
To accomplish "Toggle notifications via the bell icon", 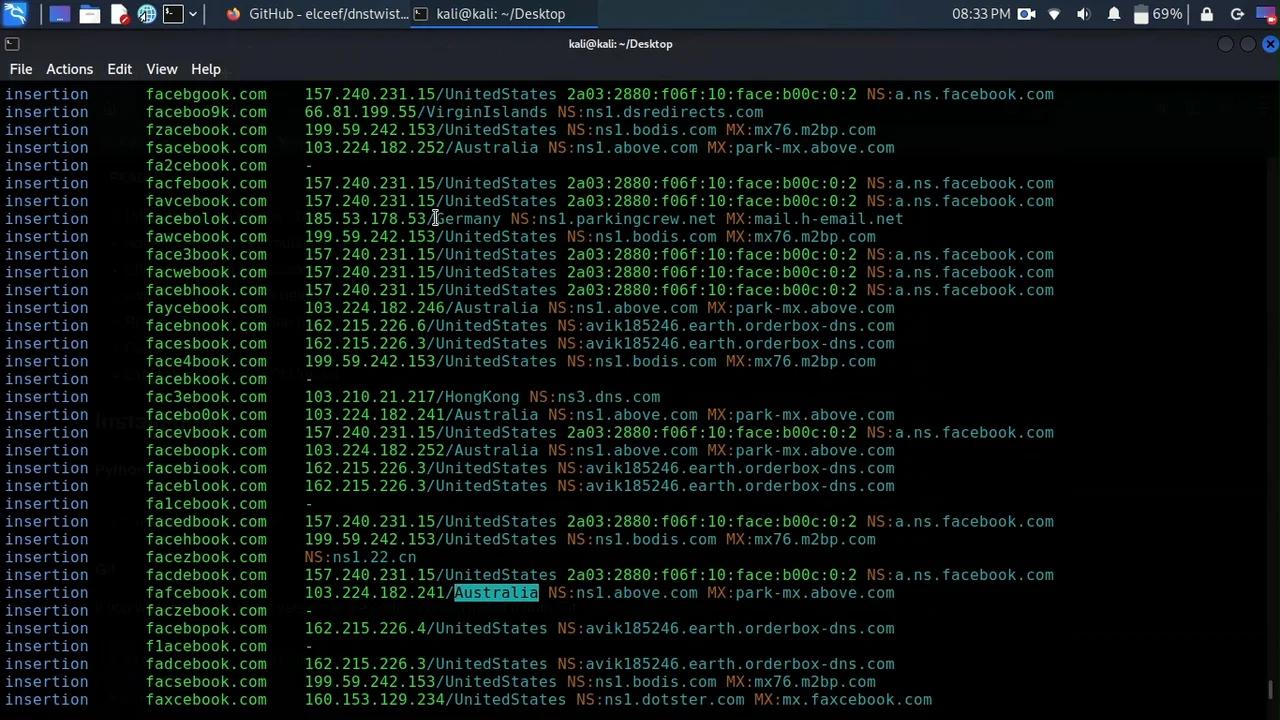I will point(1115,14).
